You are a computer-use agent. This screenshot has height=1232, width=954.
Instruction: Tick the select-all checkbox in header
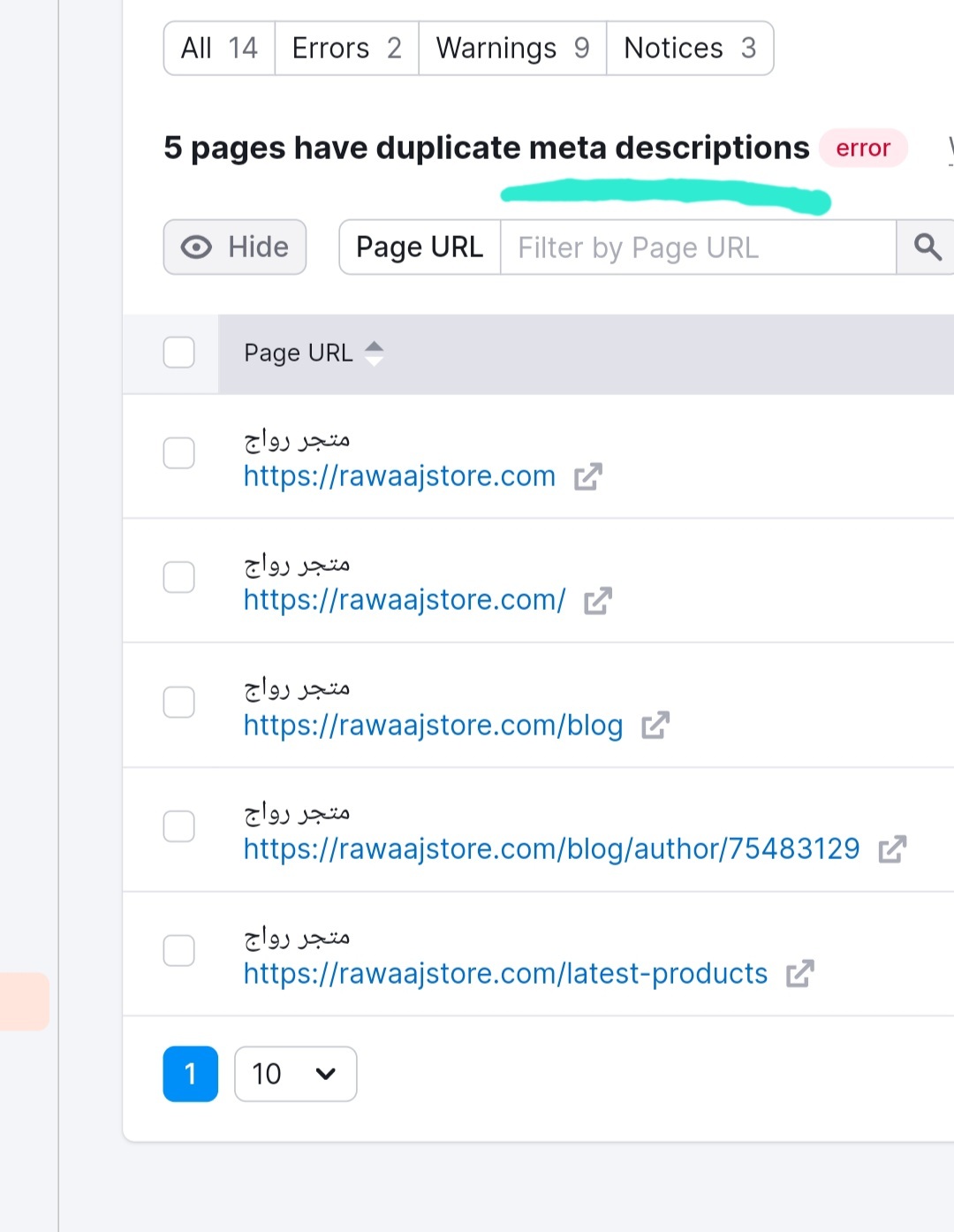point(179,353)
